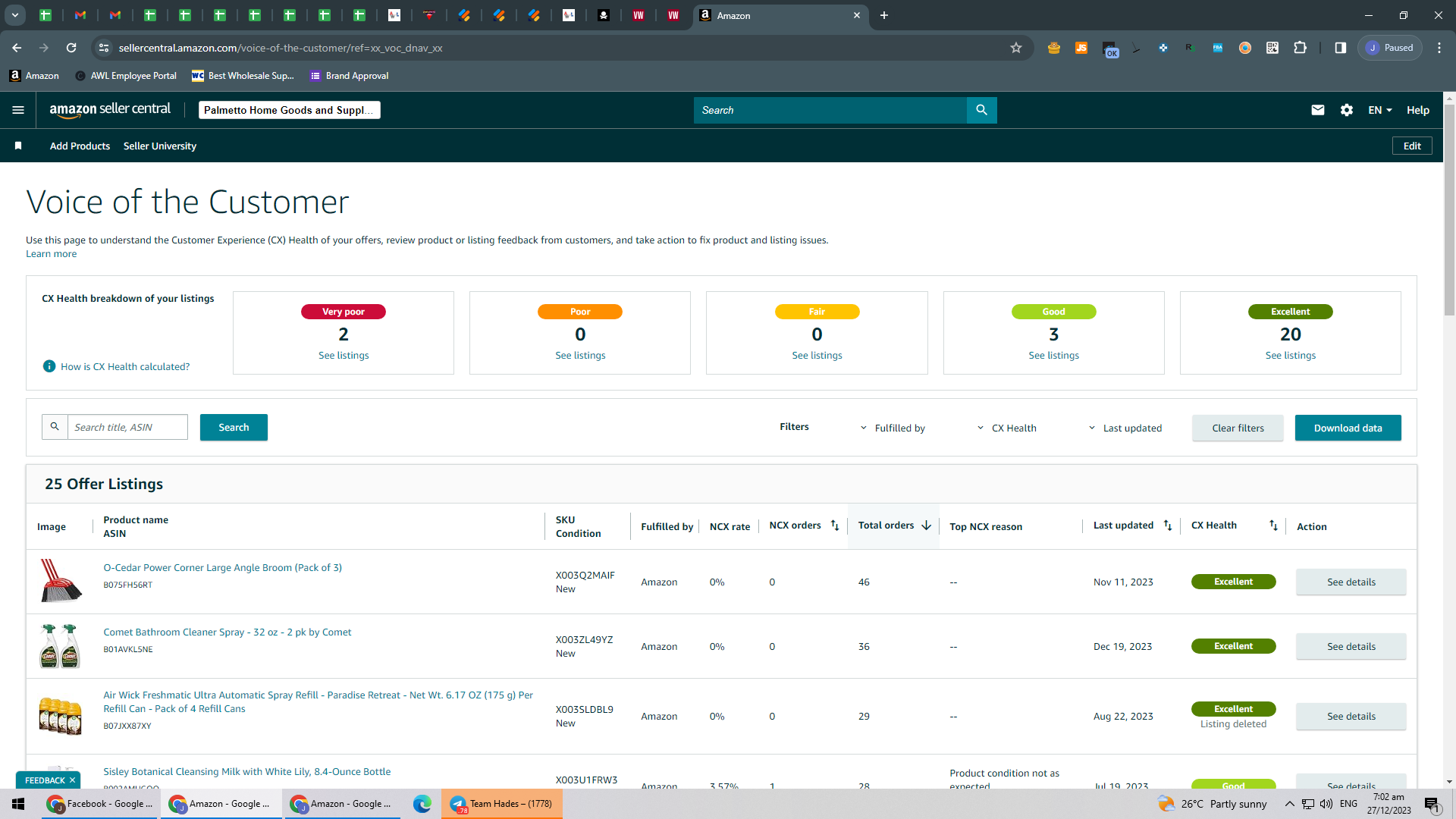Open Sisley Botanical Cleansing Milk link

246,771
